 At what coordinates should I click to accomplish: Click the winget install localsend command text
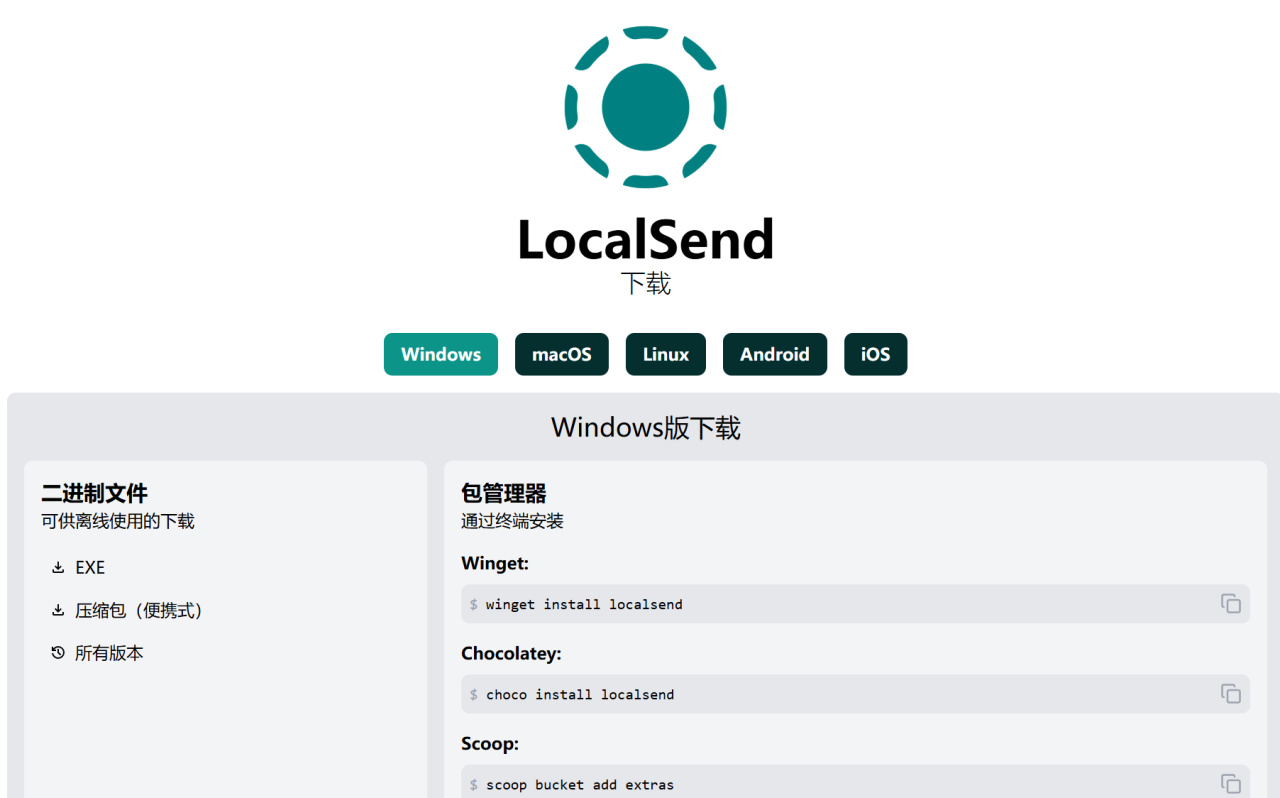pos(584,604)
